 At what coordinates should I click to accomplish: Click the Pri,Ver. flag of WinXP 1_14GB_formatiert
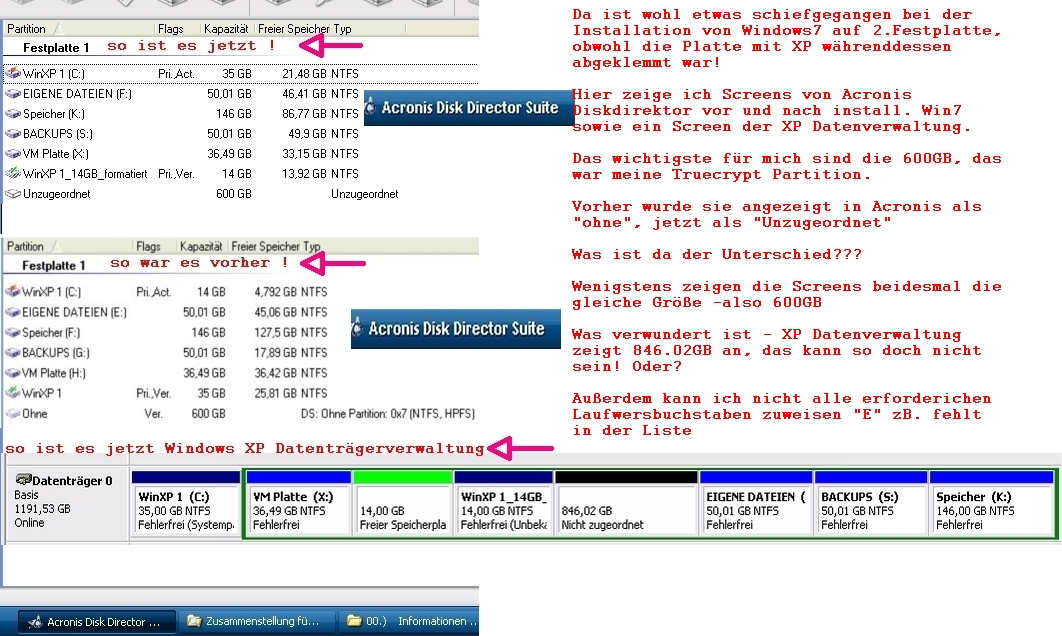176,173
